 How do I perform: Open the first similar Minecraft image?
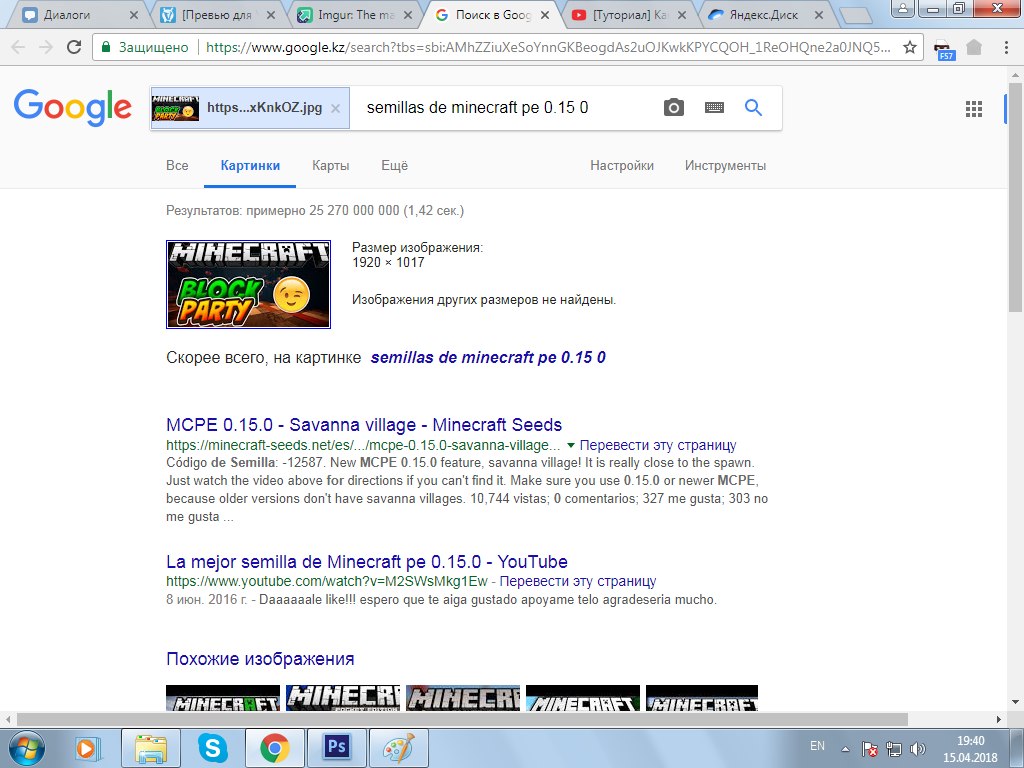pos(223,697)
